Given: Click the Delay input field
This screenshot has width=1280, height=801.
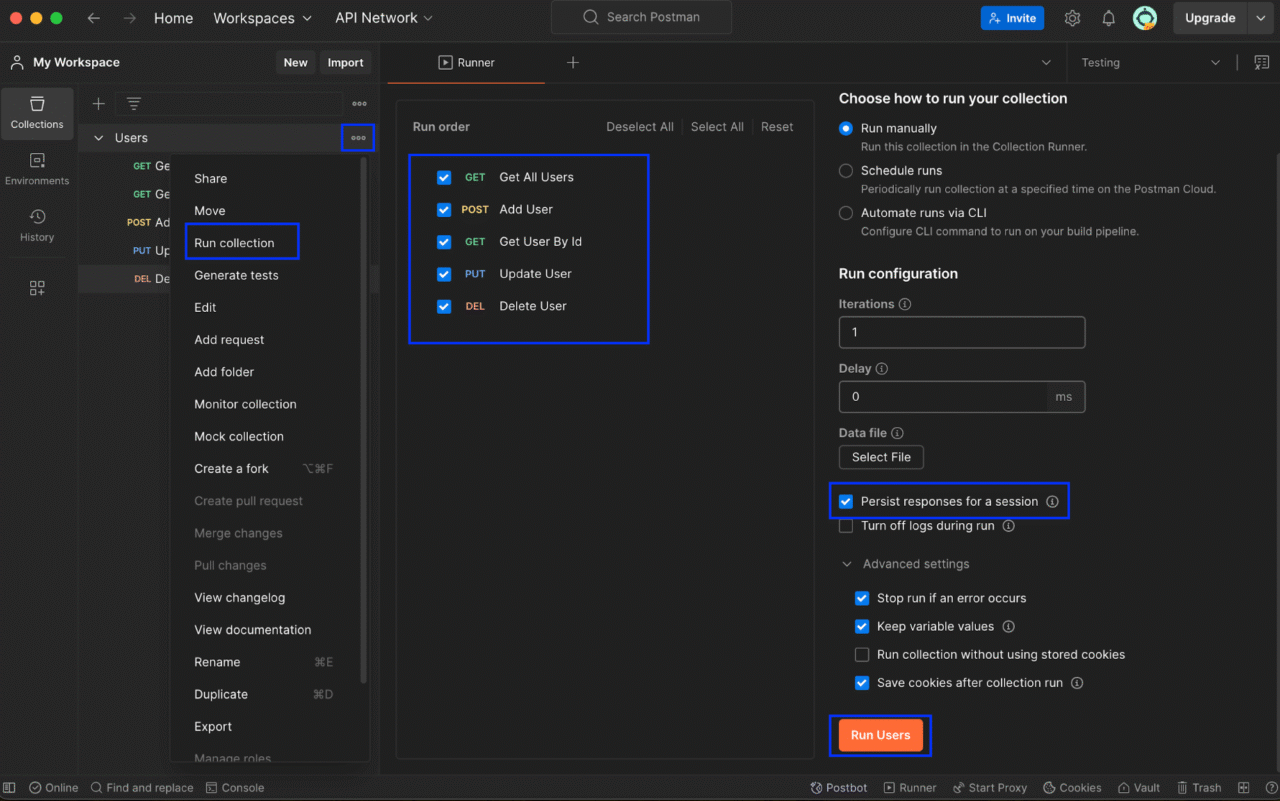Looking at the screenshot, I should coord(943,397).
